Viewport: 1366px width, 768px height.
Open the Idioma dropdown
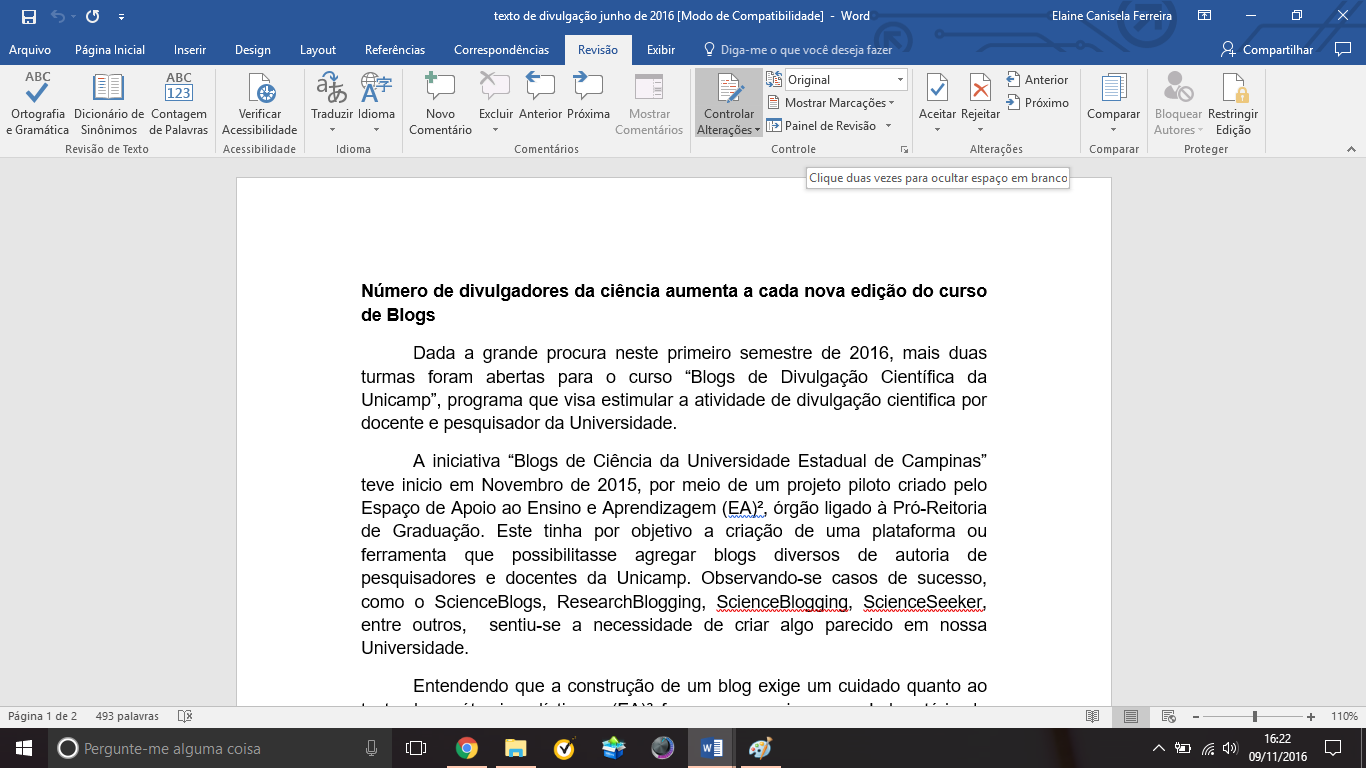point(377,104)
